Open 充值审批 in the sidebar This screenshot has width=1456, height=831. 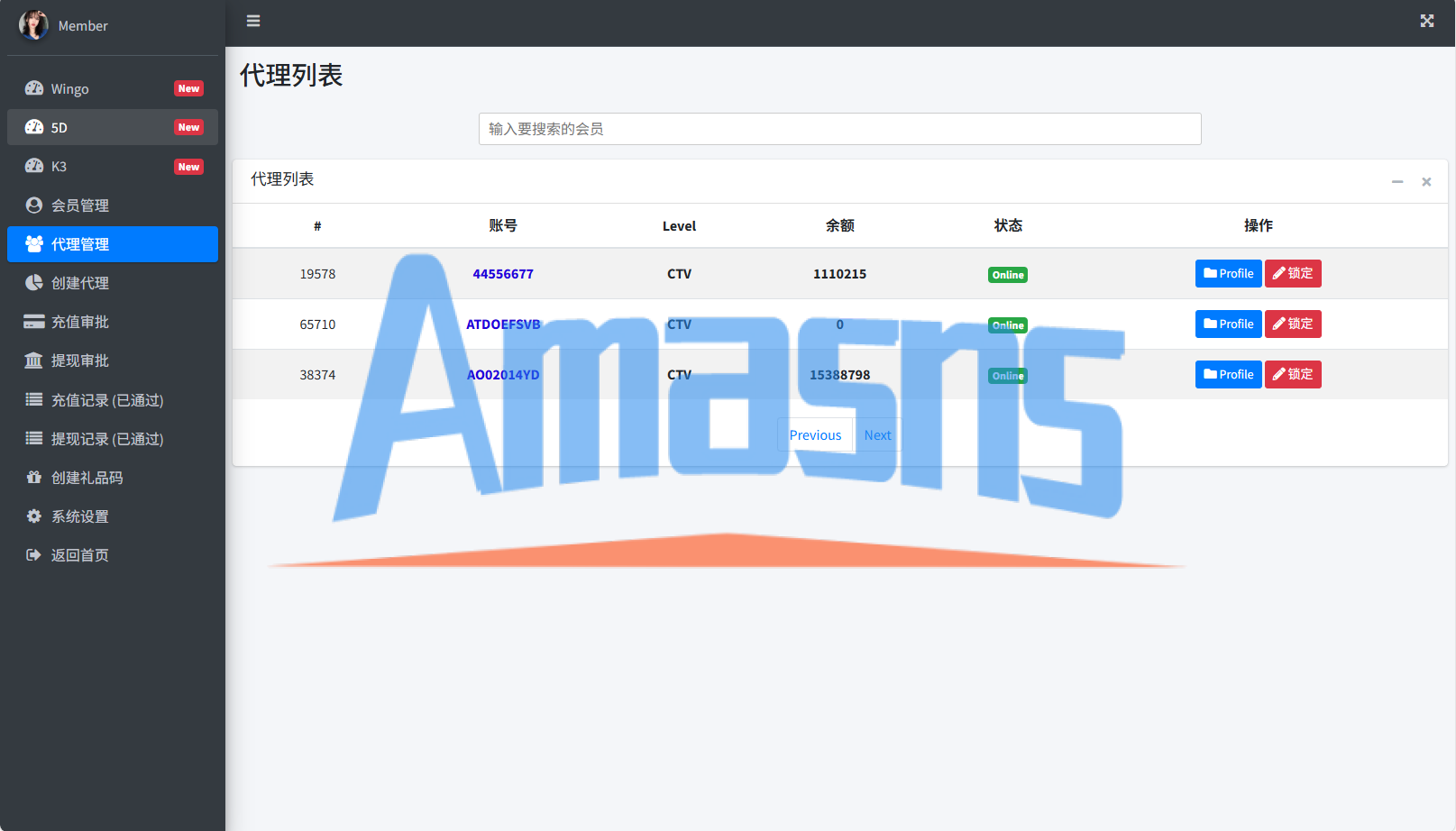pos(113,322)
